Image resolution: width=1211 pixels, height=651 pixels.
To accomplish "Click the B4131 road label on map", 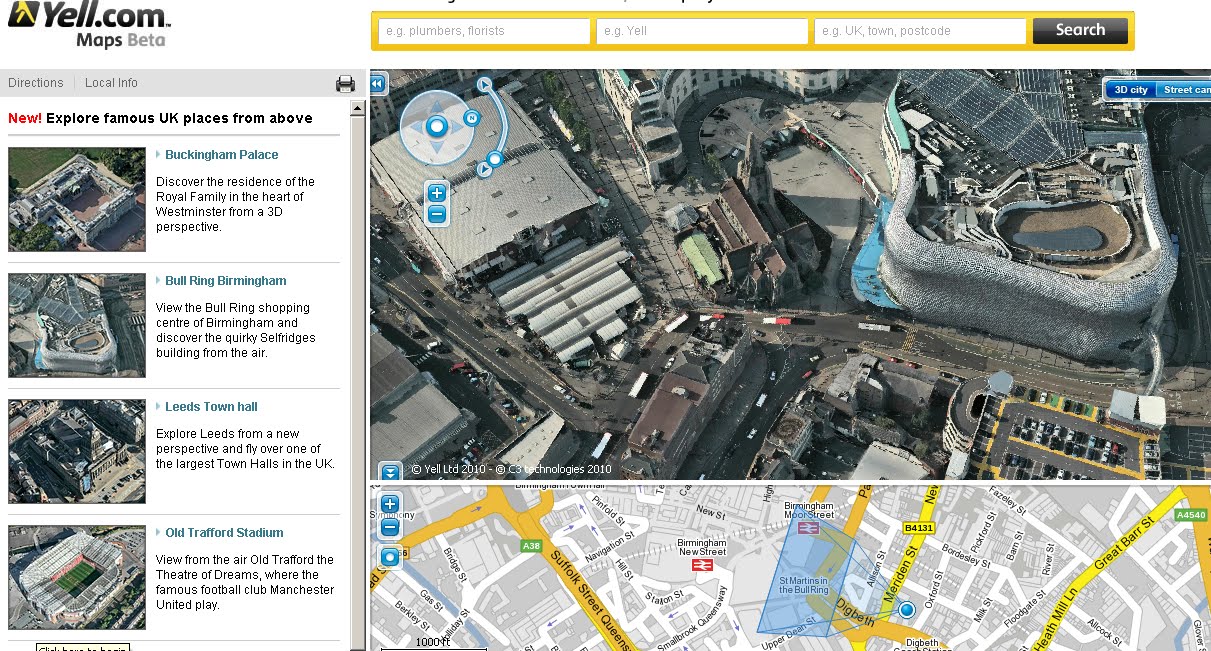I will 918,527.
